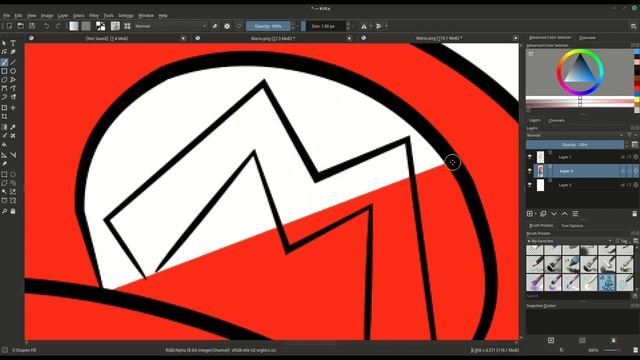Select the Transform tool
640x360 pixels.
point(4,108)
